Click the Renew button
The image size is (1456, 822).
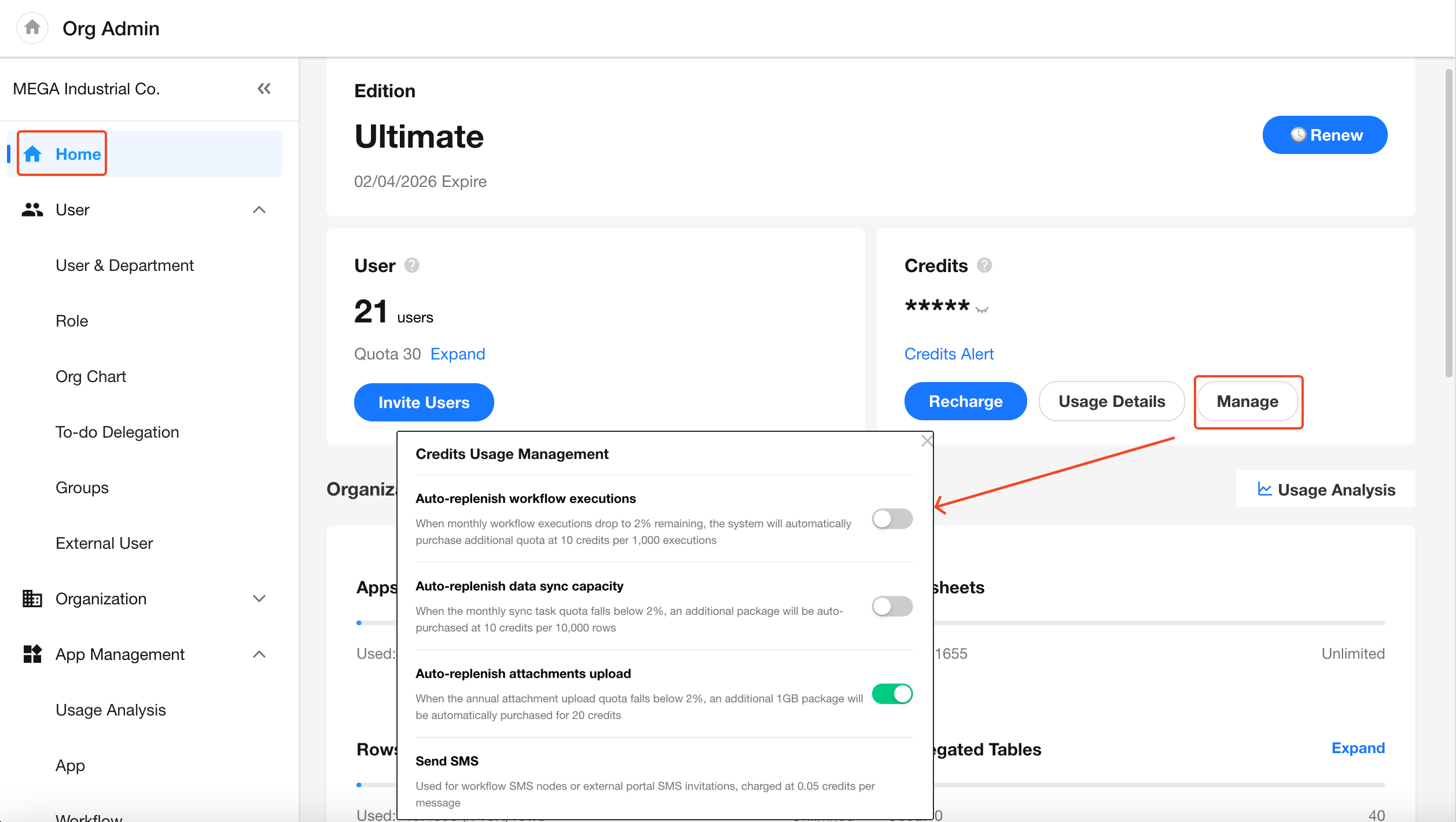pyautogui.click(x=1324, y=135)
